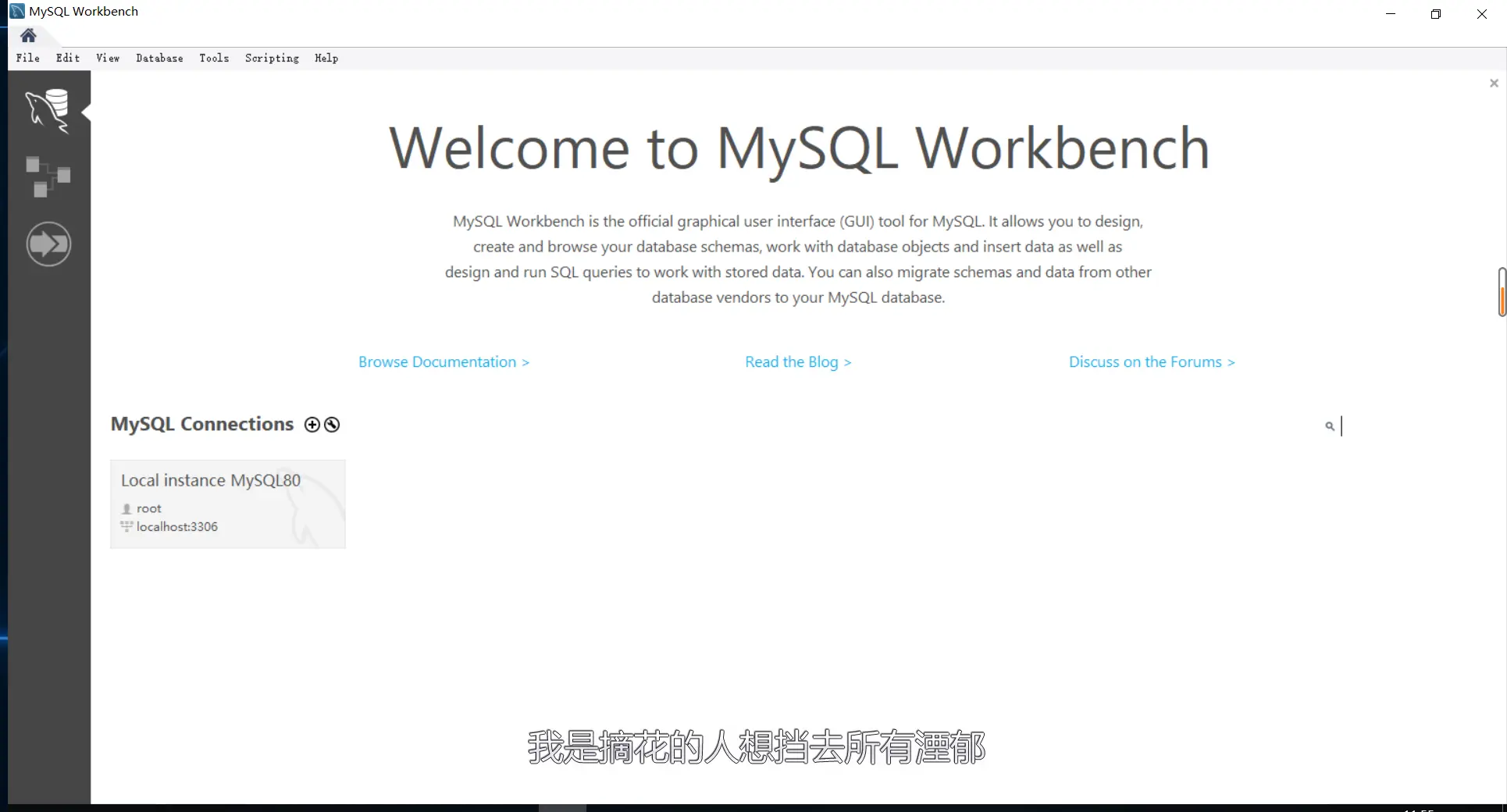Open the Edit menu

[68, 58]
